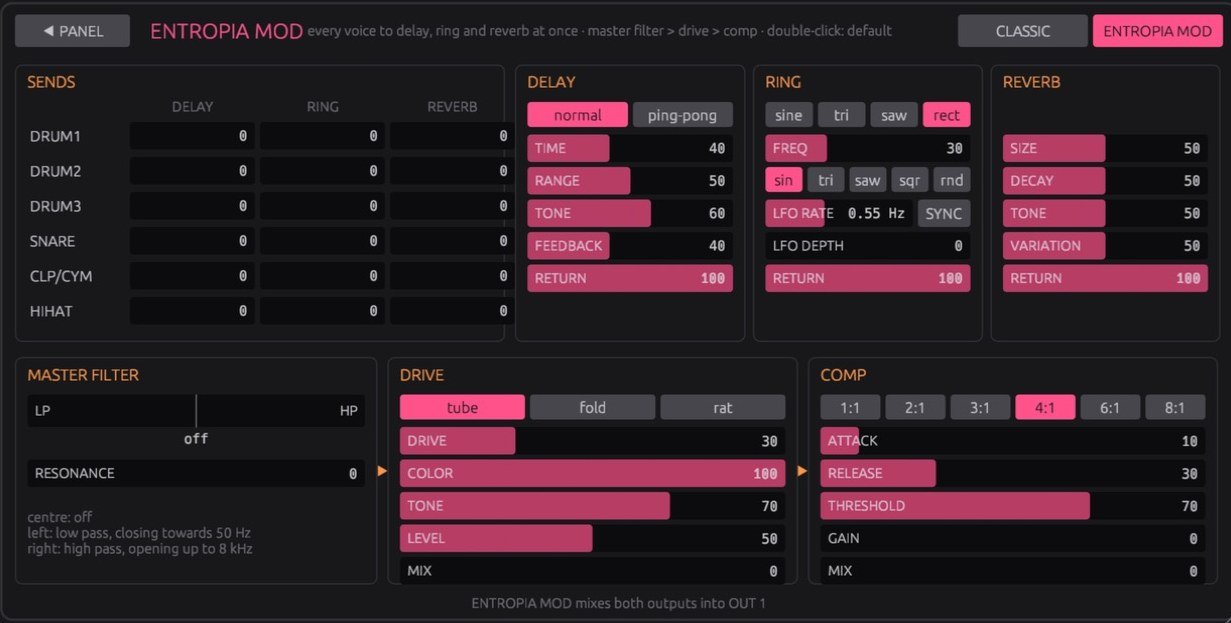
Task: Click the compressor MIX slider
Action: 1013,571
